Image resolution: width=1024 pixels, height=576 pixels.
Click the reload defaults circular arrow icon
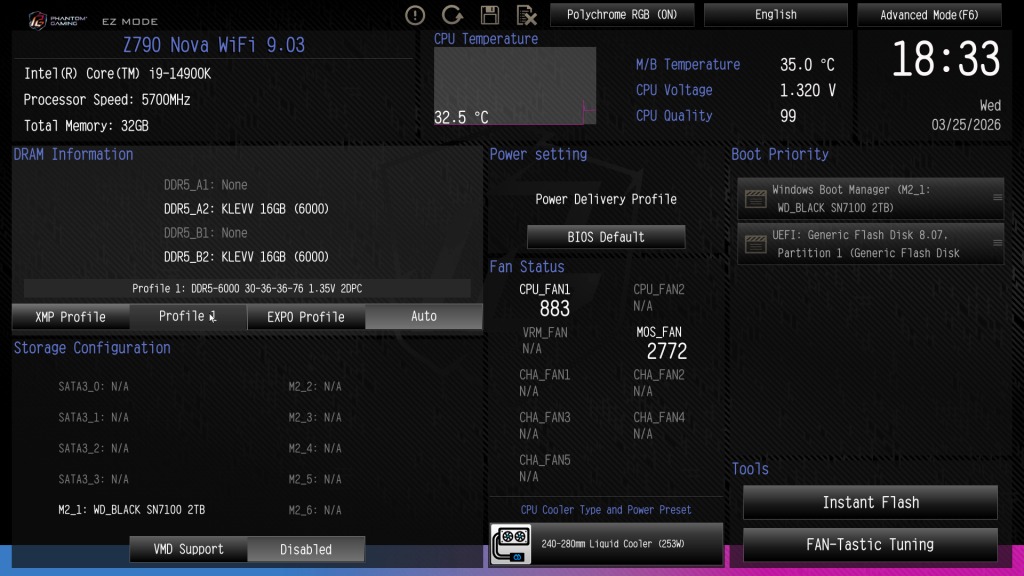coord(452,14)
